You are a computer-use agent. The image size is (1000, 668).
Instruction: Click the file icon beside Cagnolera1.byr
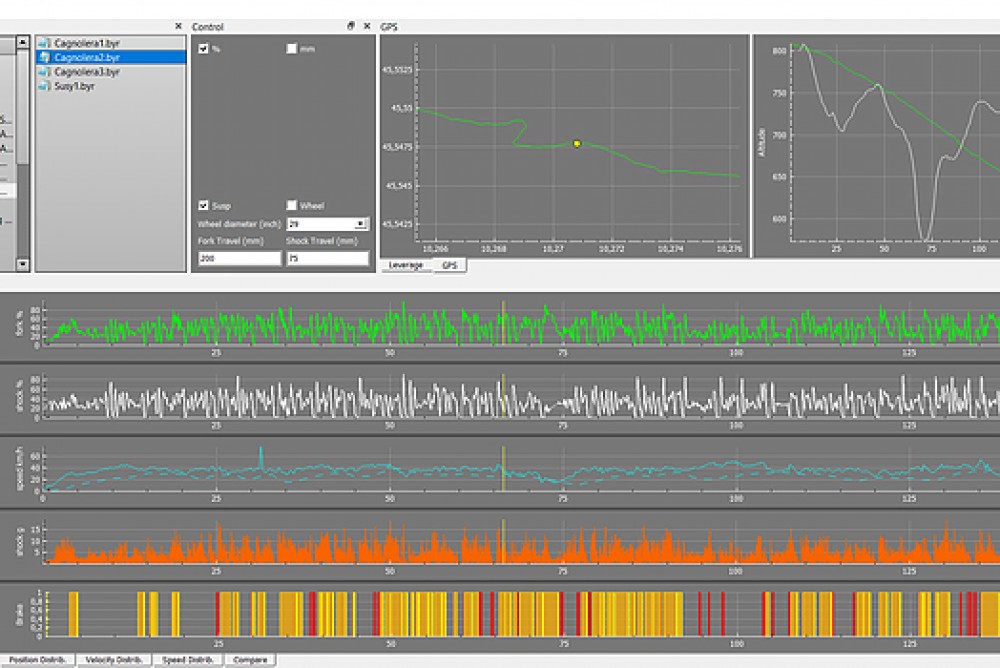43,43
